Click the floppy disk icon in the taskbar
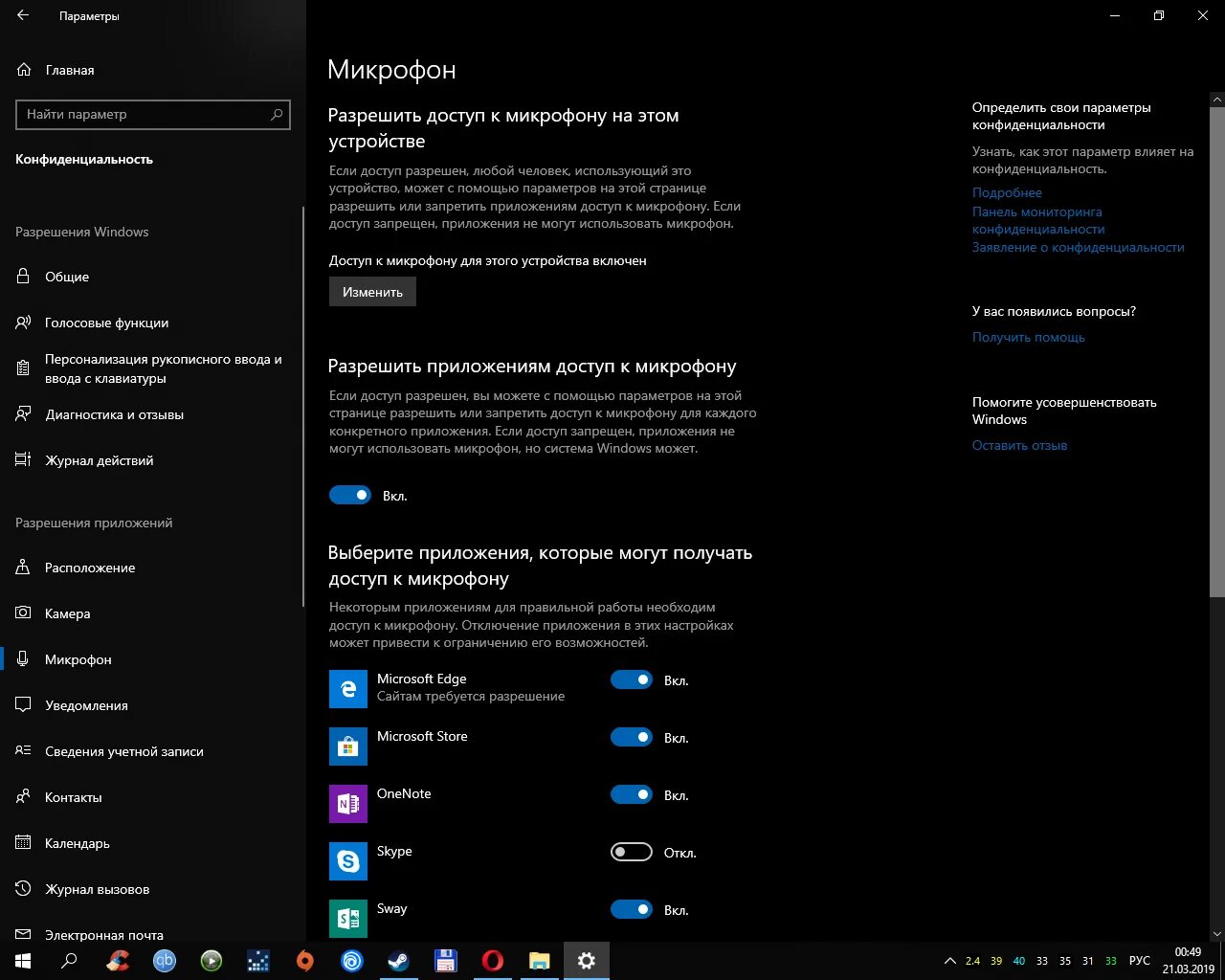Image resolution: width=1225 pixels, height=980 pixels. [x=446, y=961]
